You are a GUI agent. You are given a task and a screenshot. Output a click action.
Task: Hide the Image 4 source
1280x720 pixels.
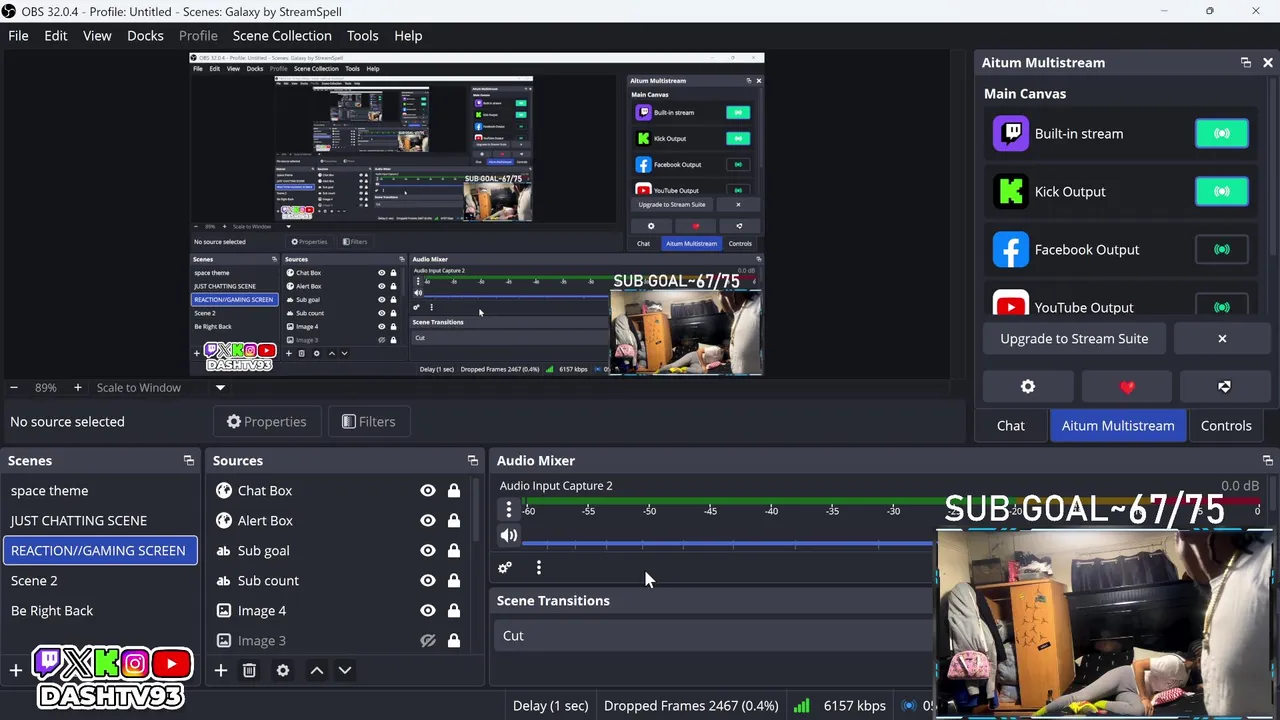click(x=428, y=610)
